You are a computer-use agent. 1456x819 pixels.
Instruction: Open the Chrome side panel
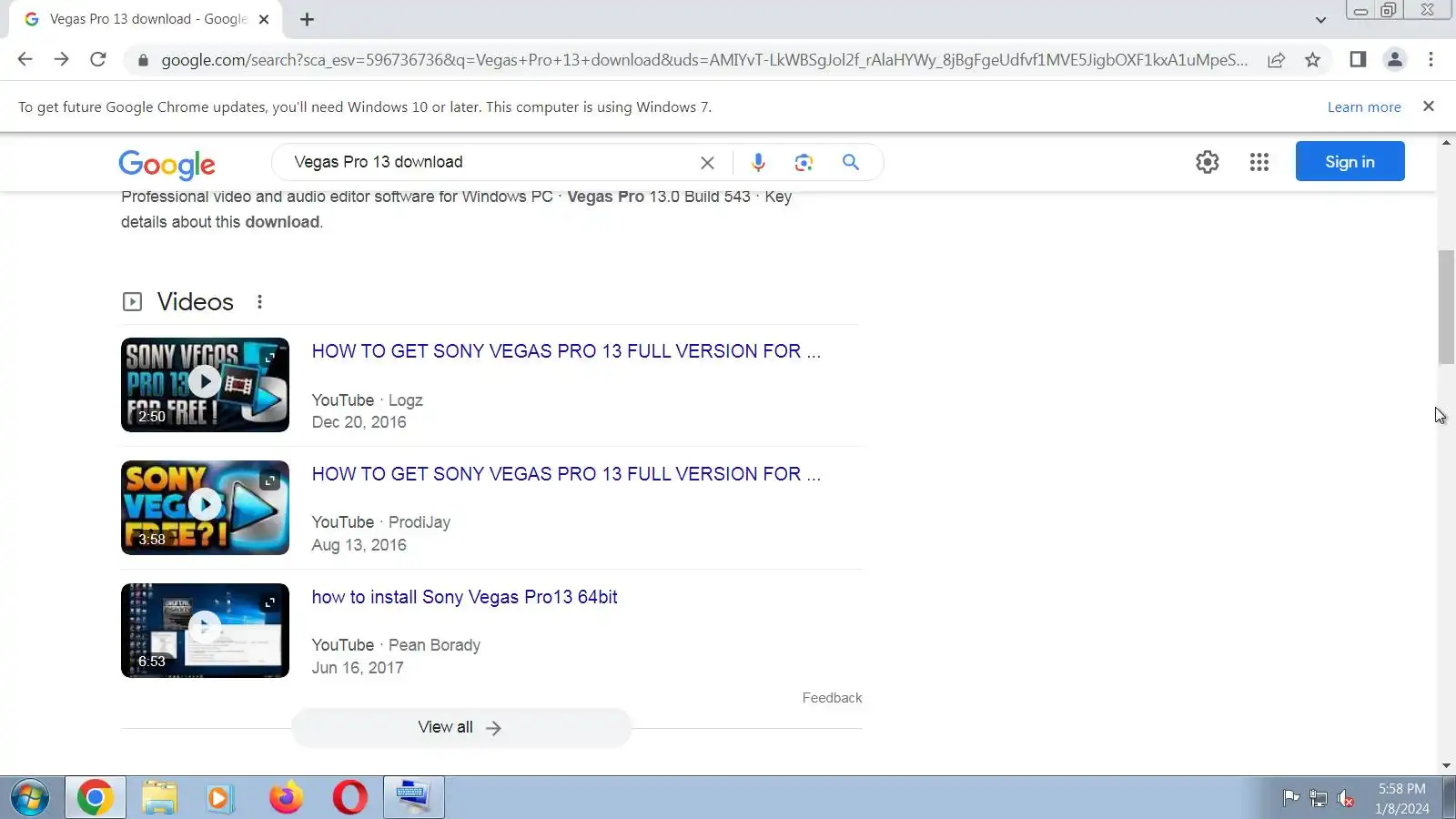1358,59
